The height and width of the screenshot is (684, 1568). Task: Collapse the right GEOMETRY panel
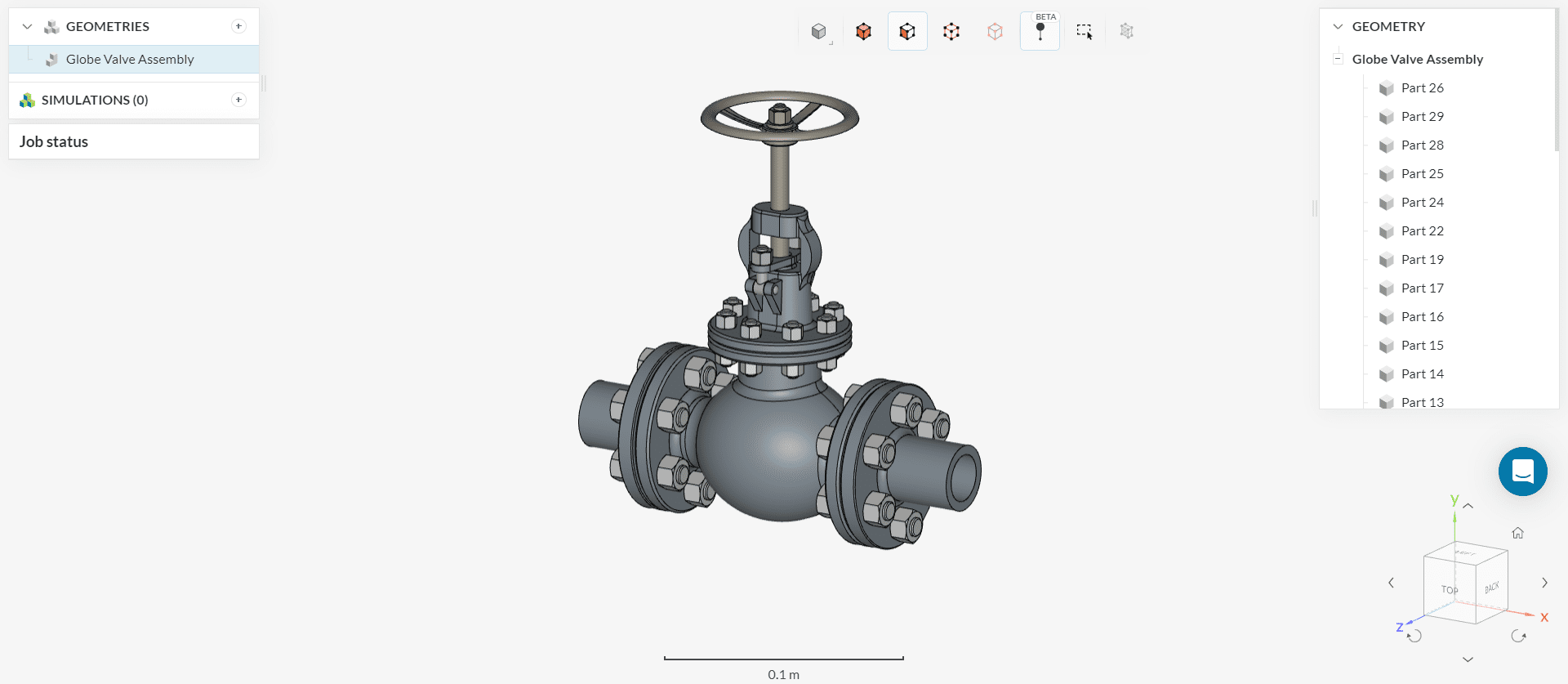1338,27
